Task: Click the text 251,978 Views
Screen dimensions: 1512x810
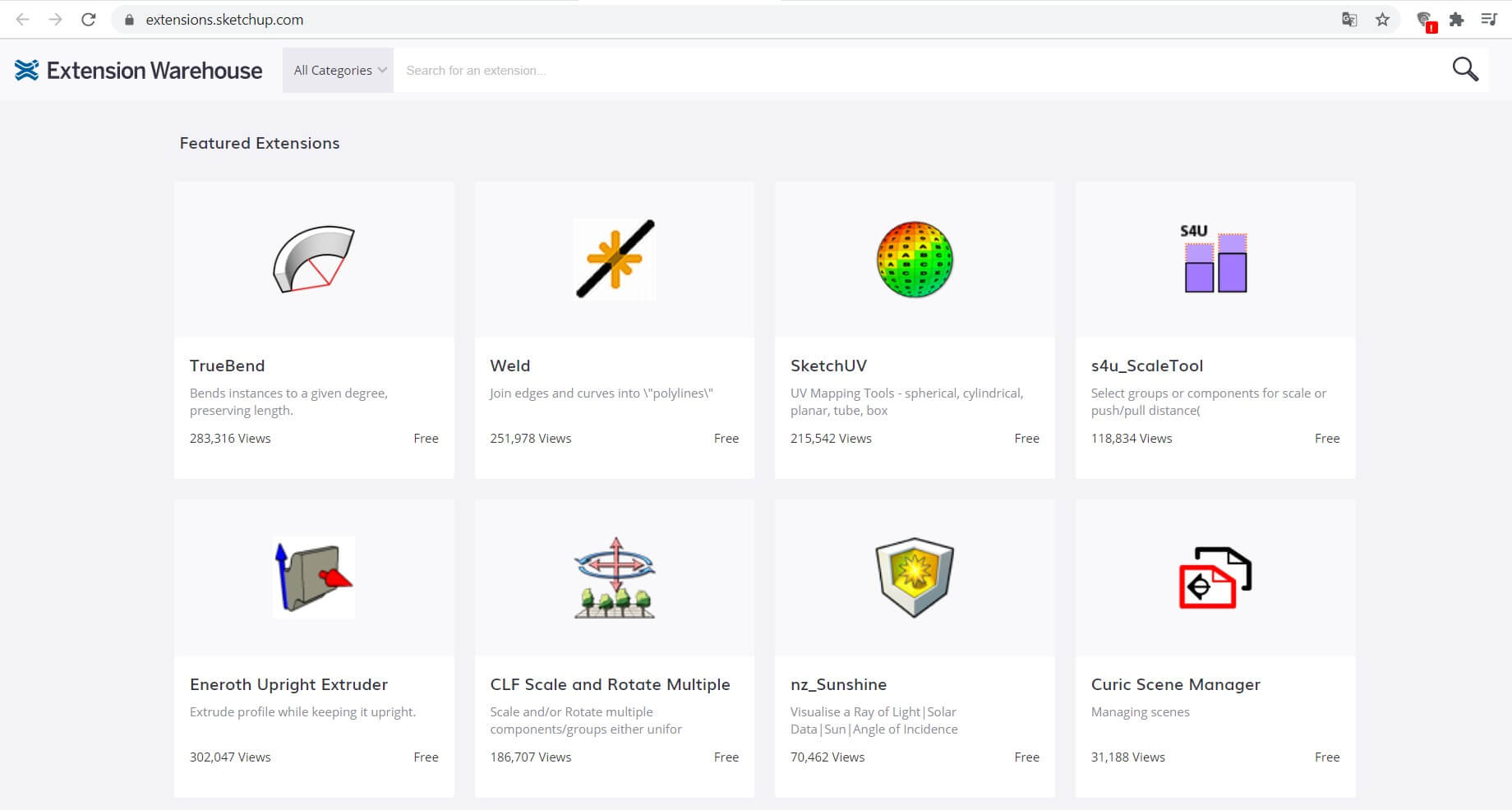Action: (531, 439)
